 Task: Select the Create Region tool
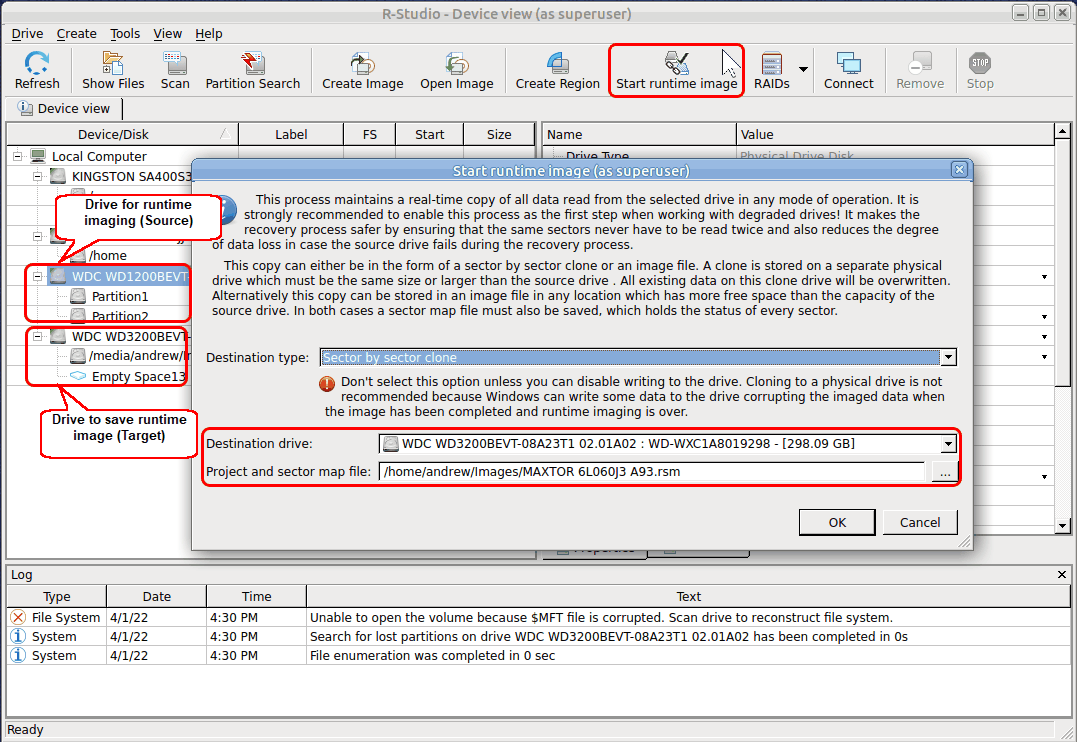click(x=558, y=71)
